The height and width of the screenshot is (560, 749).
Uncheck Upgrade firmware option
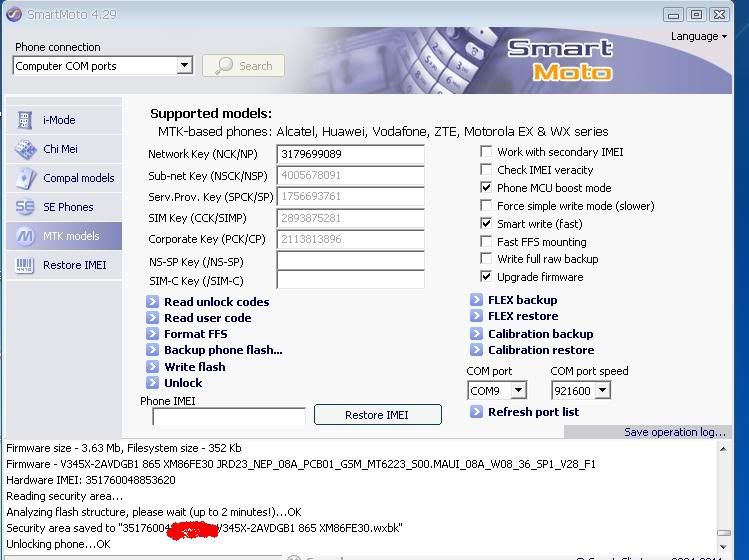click(x=486, y=276)
